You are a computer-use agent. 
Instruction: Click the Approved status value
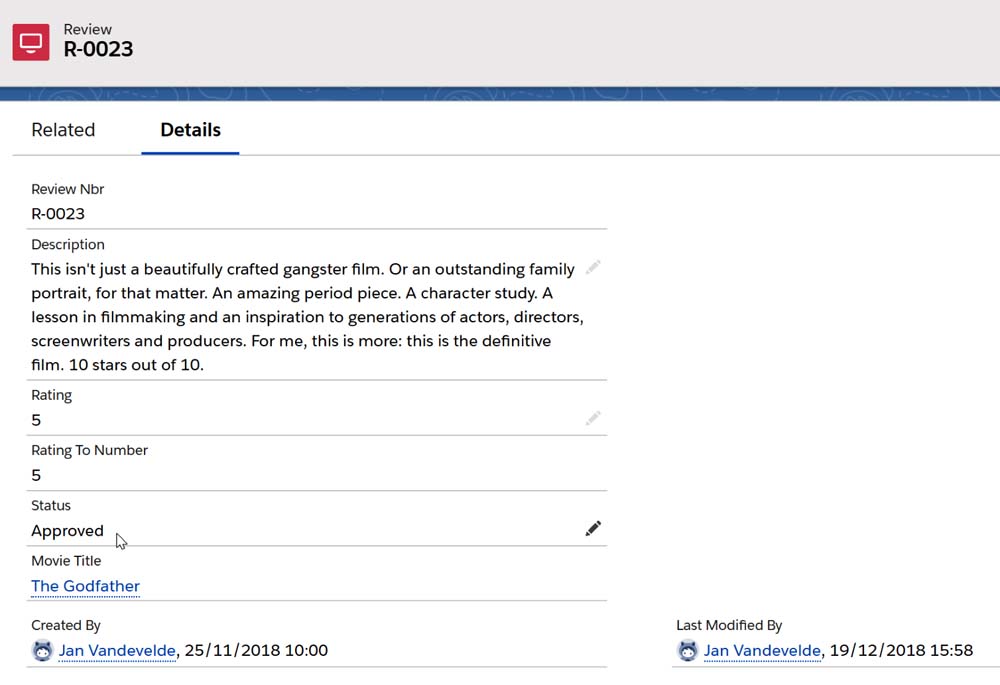pos(67,531)
